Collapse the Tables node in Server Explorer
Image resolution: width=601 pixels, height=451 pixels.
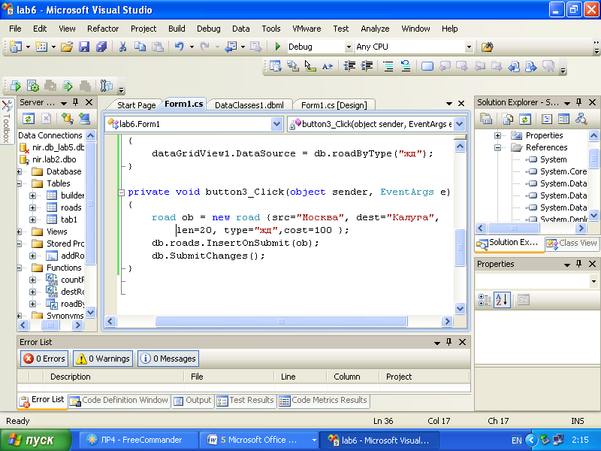[x=21, y=184]
